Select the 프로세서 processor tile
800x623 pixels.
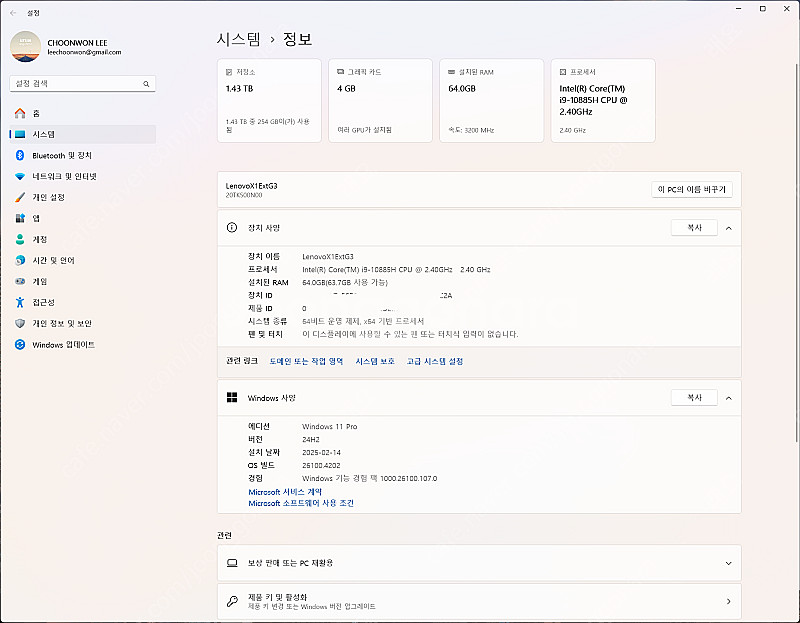(x=603, y=101)
